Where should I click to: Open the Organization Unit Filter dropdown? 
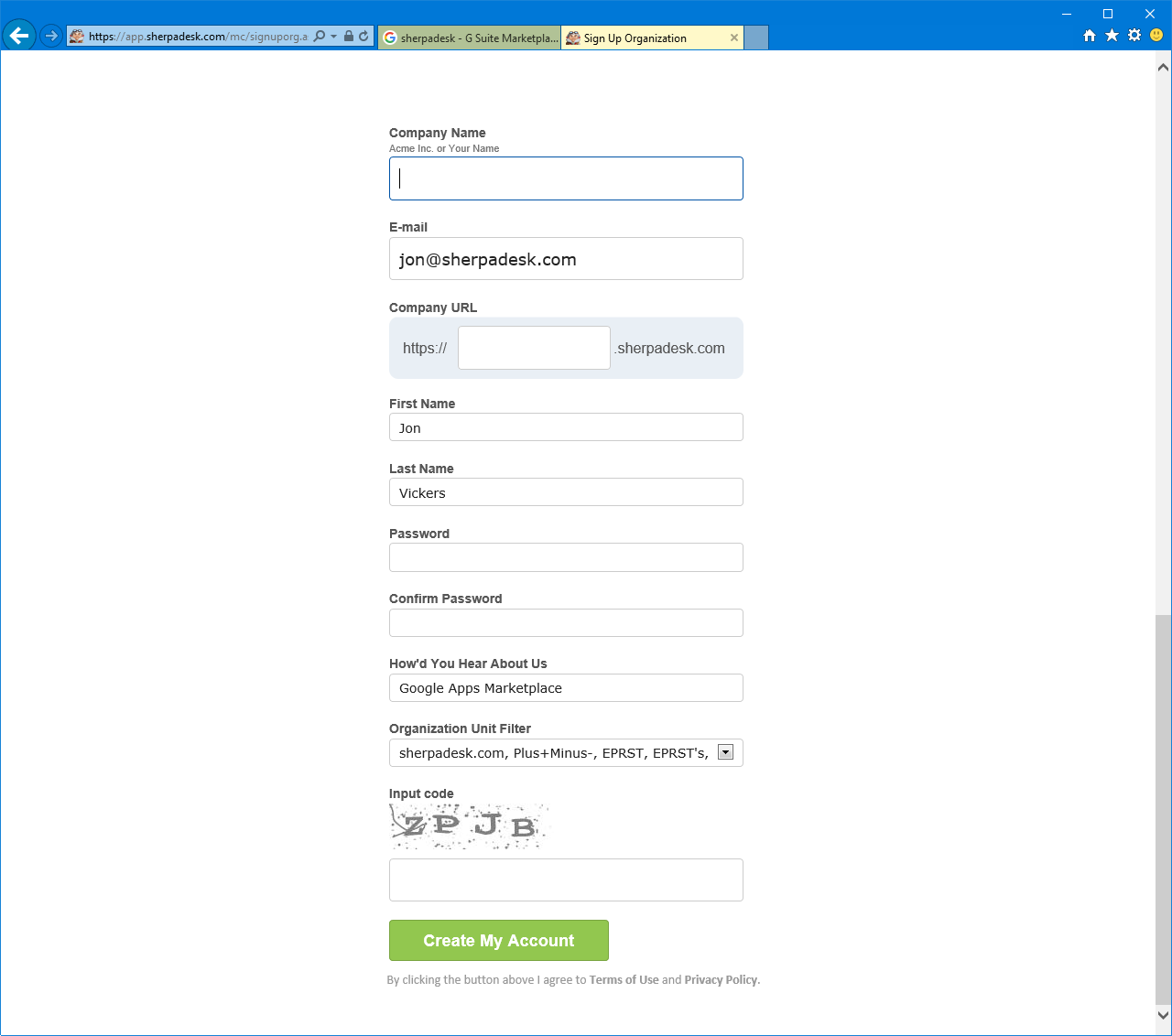[x=725, y=751]
